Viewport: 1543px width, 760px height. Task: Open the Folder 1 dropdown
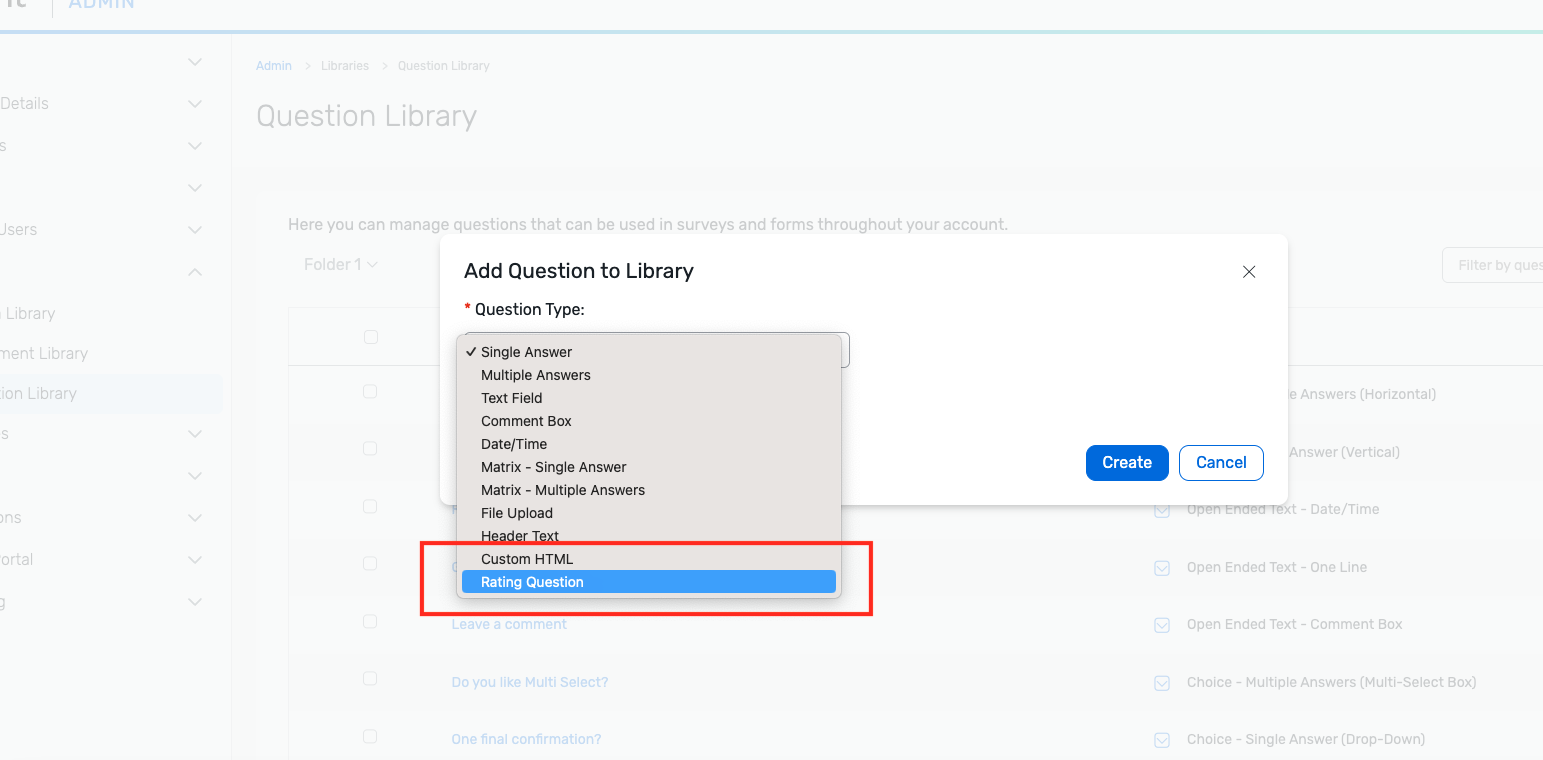341,265
